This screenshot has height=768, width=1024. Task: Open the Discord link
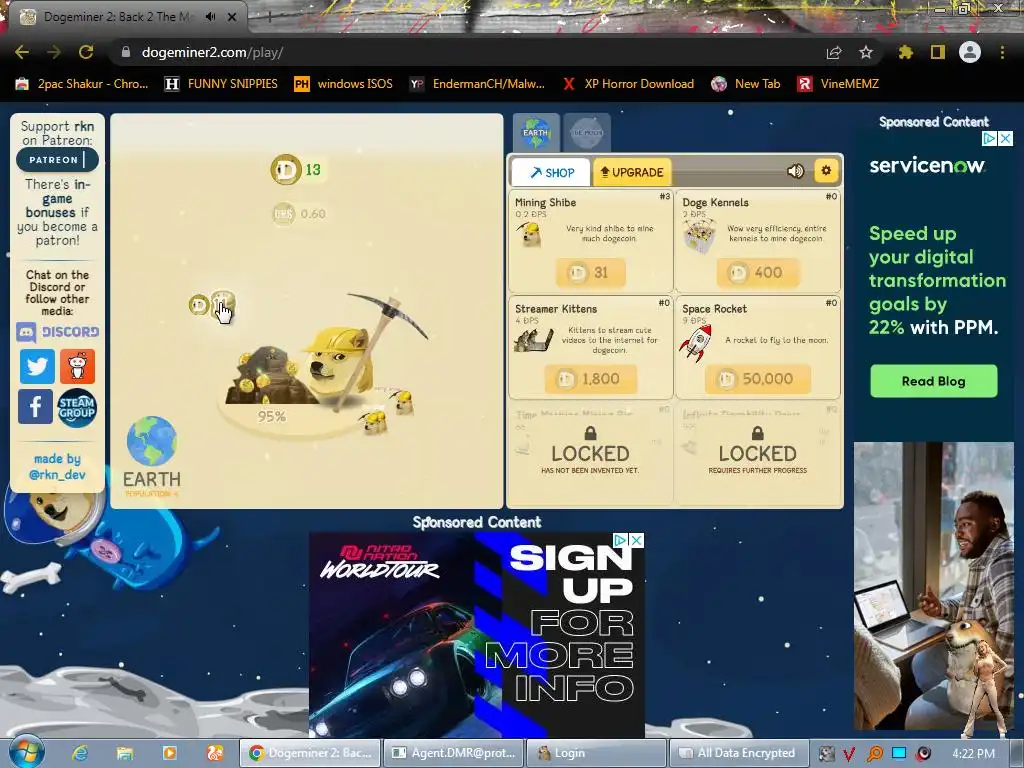click(57, 332)
